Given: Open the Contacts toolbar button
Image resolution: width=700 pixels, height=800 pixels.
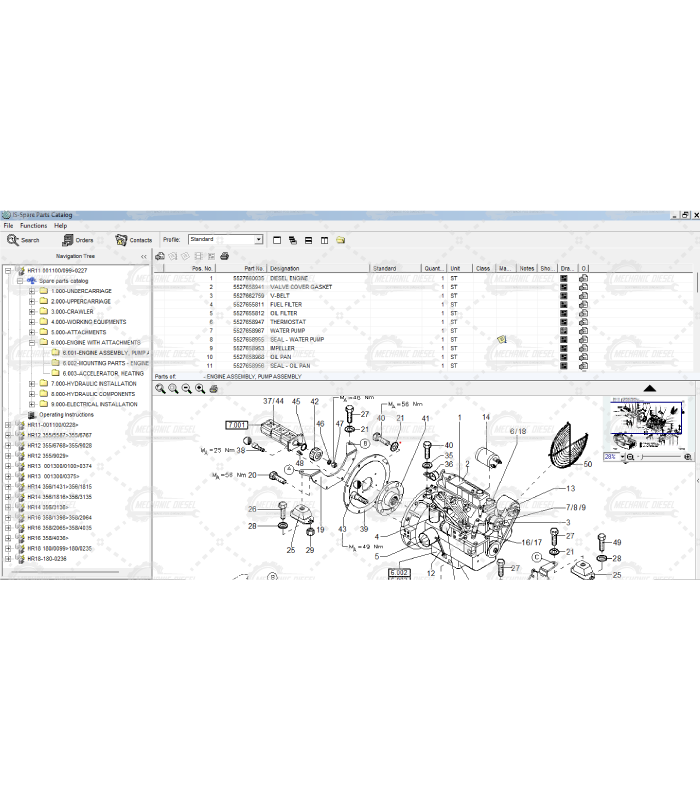Looking at the screenshot, I should coord(122,240).
